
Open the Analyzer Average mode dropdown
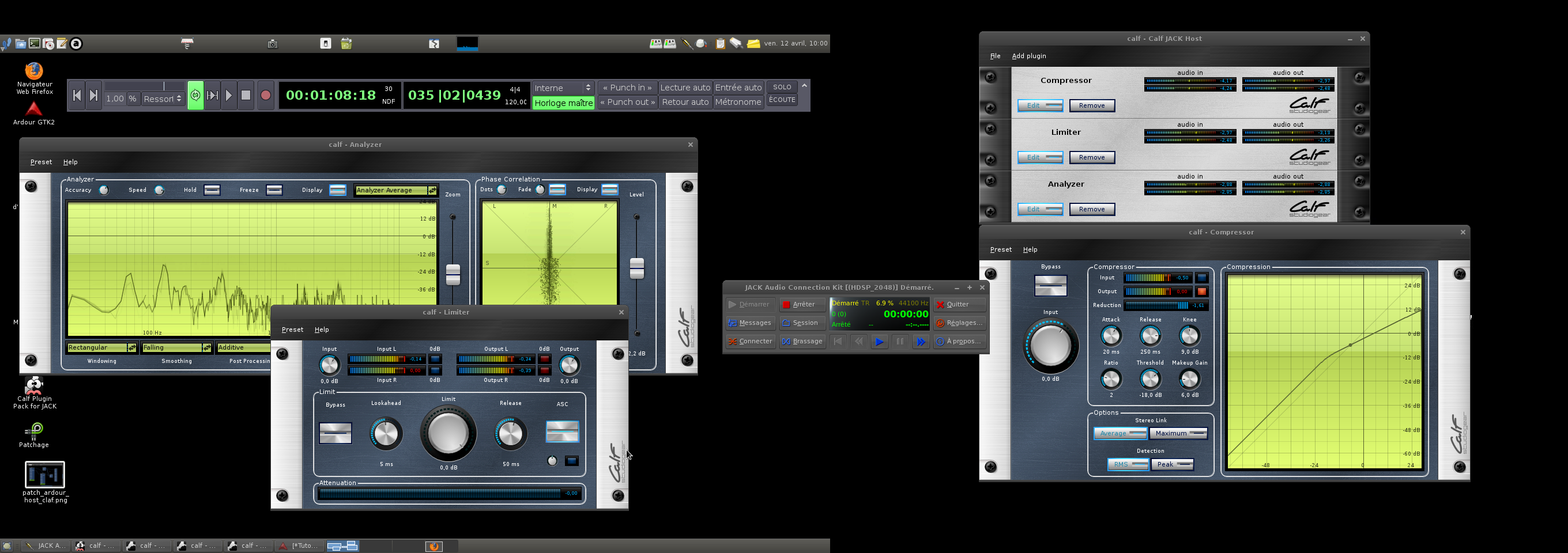(x=395, y=191)
